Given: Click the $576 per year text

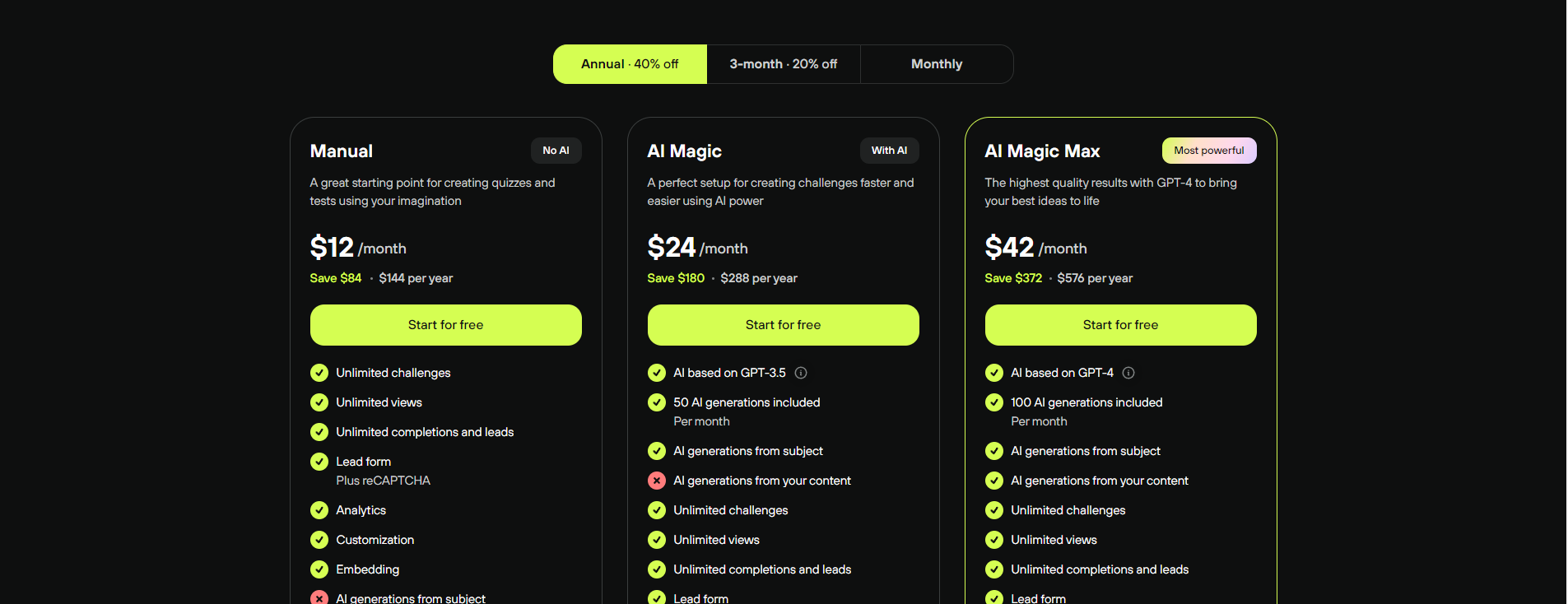Looking at the screenshot, I should coord(1095,278).
